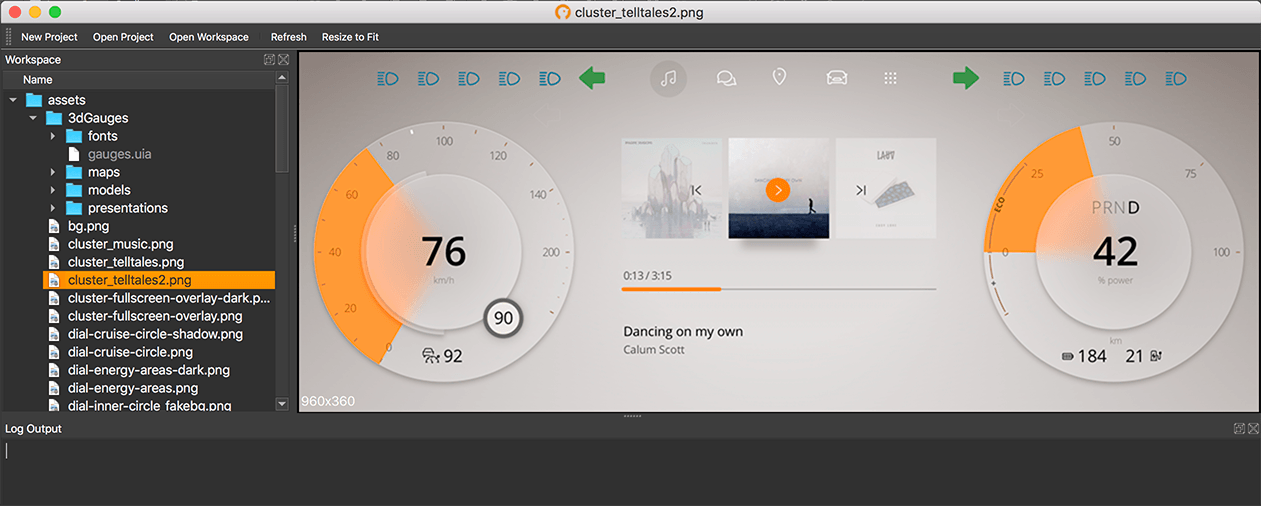Click the green left turn arrow
1261x506 pixels.
click(x=592, y=77)
